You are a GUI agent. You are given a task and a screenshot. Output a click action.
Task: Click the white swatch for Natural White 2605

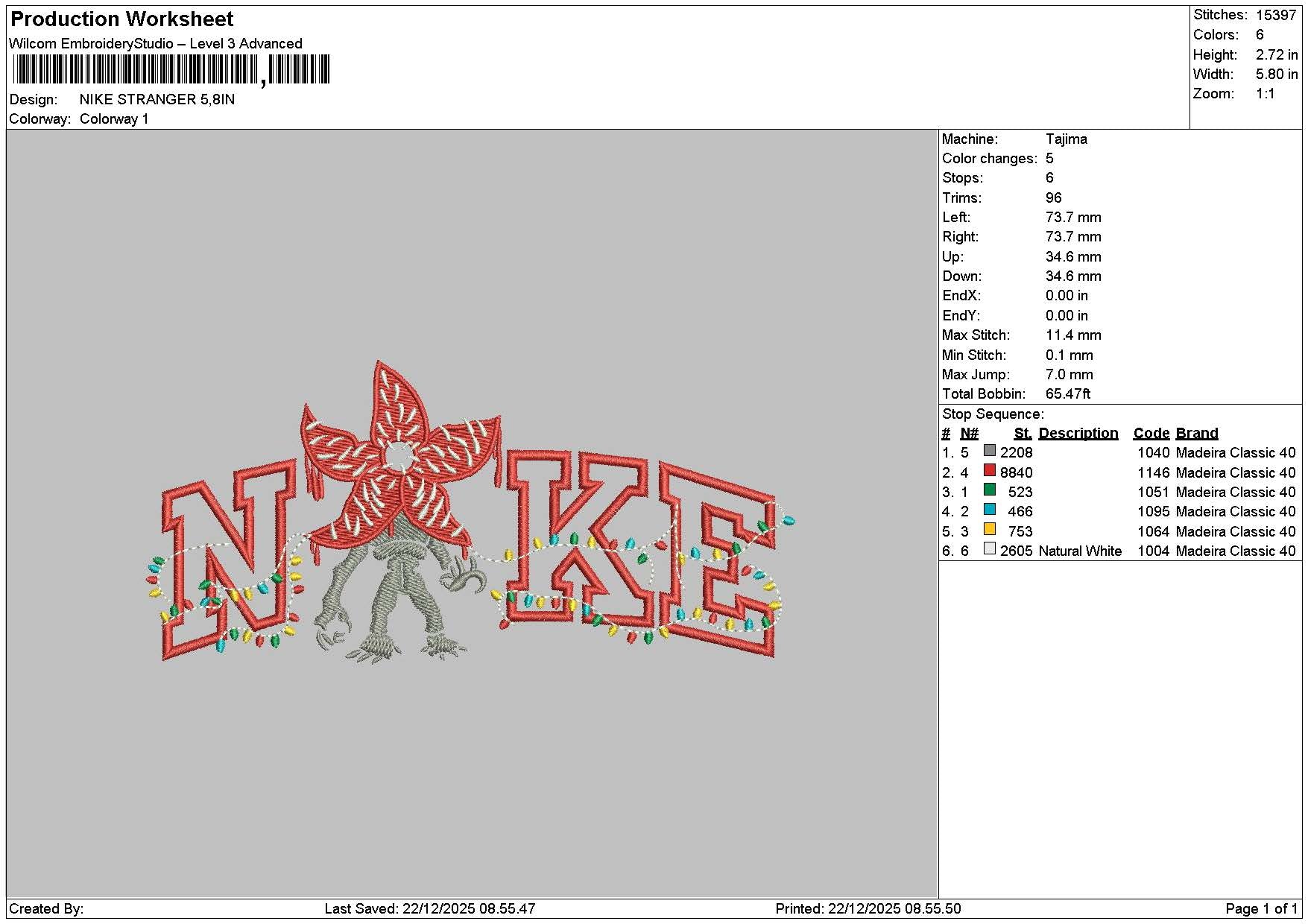[x=989, y=548]
